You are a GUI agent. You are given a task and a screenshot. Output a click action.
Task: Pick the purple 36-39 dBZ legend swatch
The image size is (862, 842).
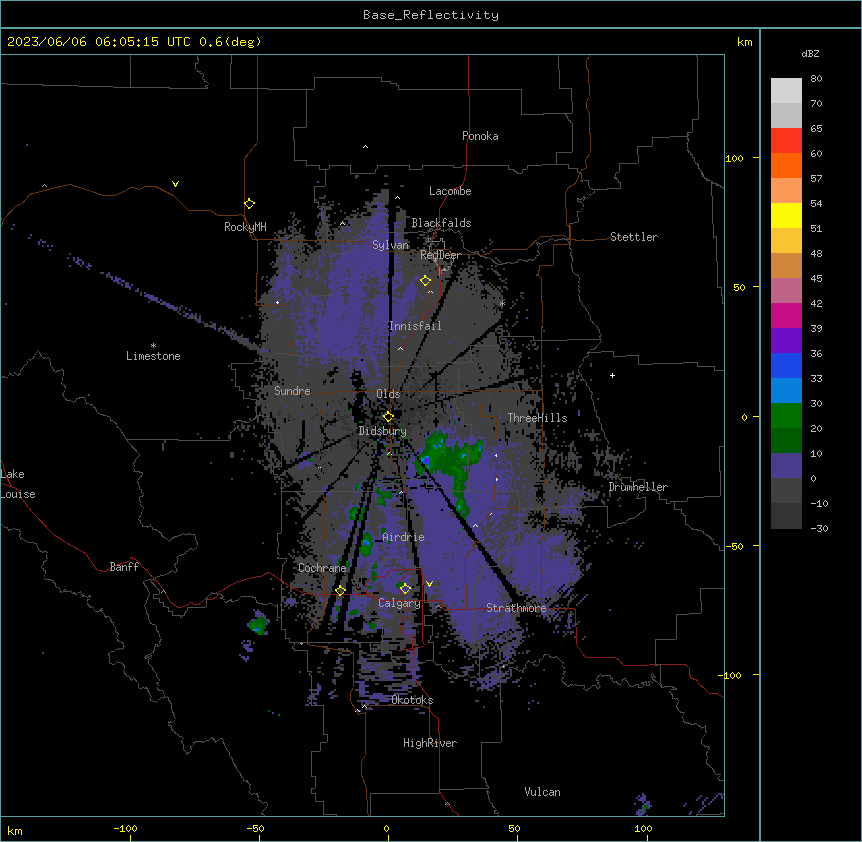coord(786,341)
